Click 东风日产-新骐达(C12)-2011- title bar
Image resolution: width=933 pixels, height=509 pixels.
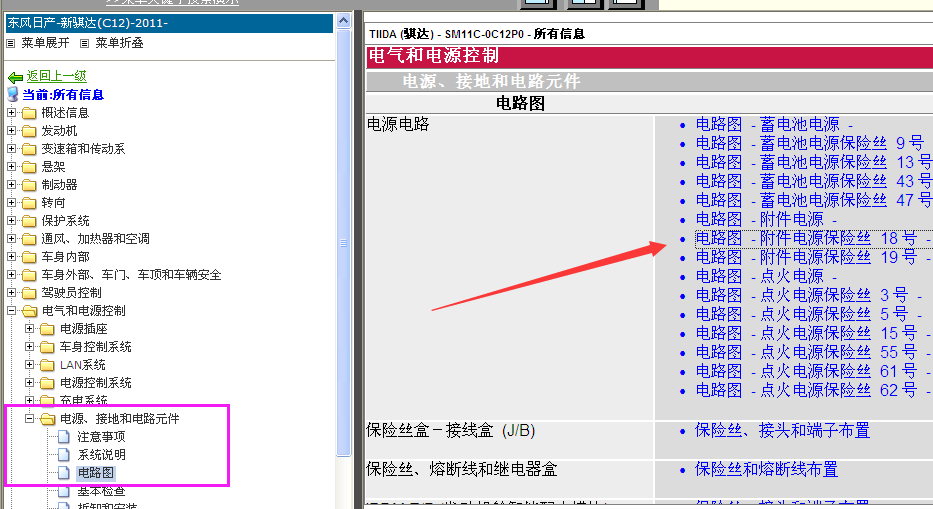click(169, 23)
